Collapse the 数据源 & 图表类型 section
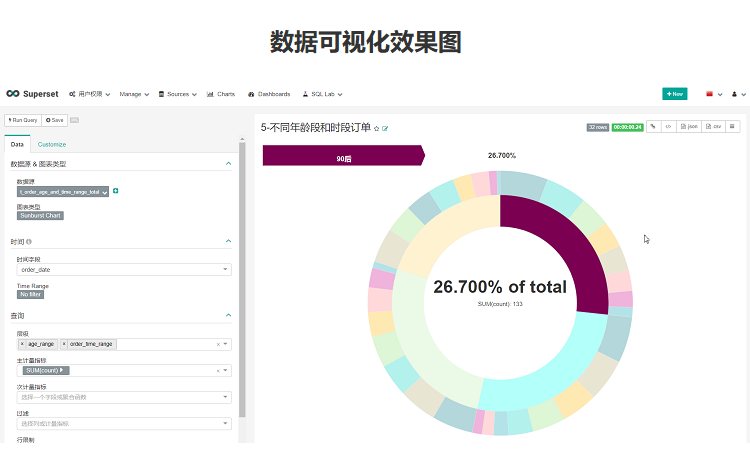 [x=228, y=164]
